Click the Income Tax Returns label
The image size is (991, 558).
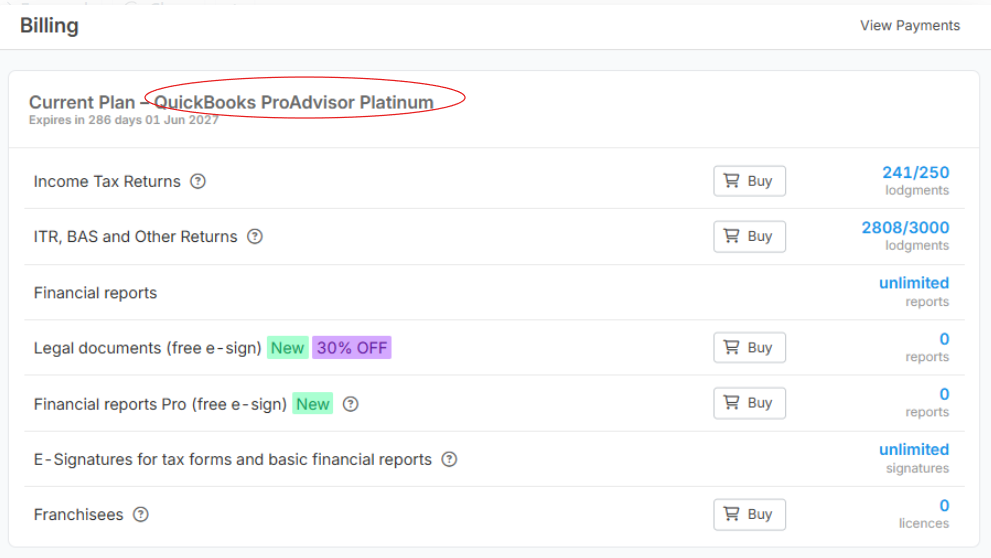pos(107,181)
